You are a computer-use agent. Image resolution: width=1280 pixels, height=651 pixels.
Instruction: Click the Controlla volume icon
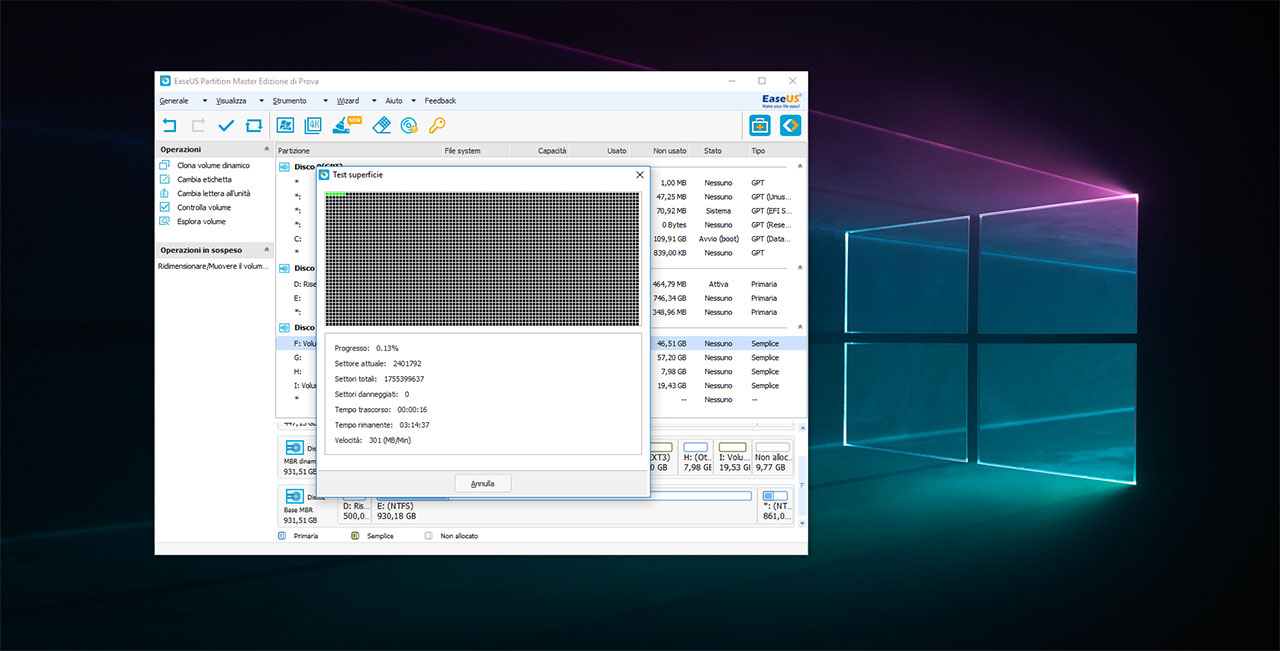166,207
